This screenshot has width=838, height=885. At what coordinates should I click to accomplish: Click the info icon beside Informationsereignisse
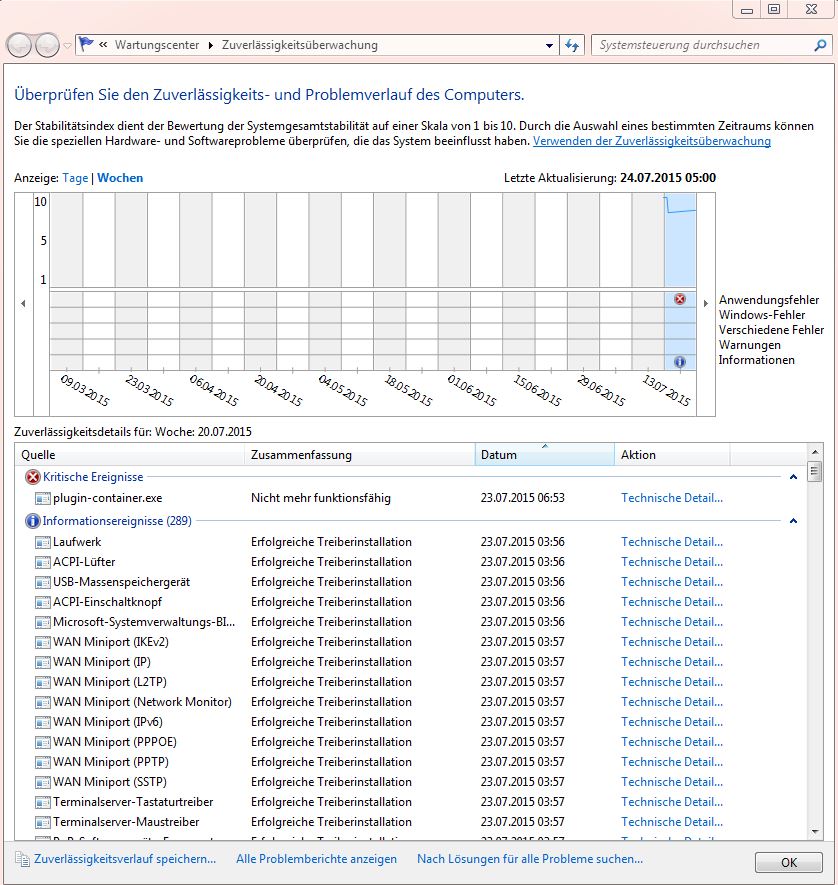33,521
